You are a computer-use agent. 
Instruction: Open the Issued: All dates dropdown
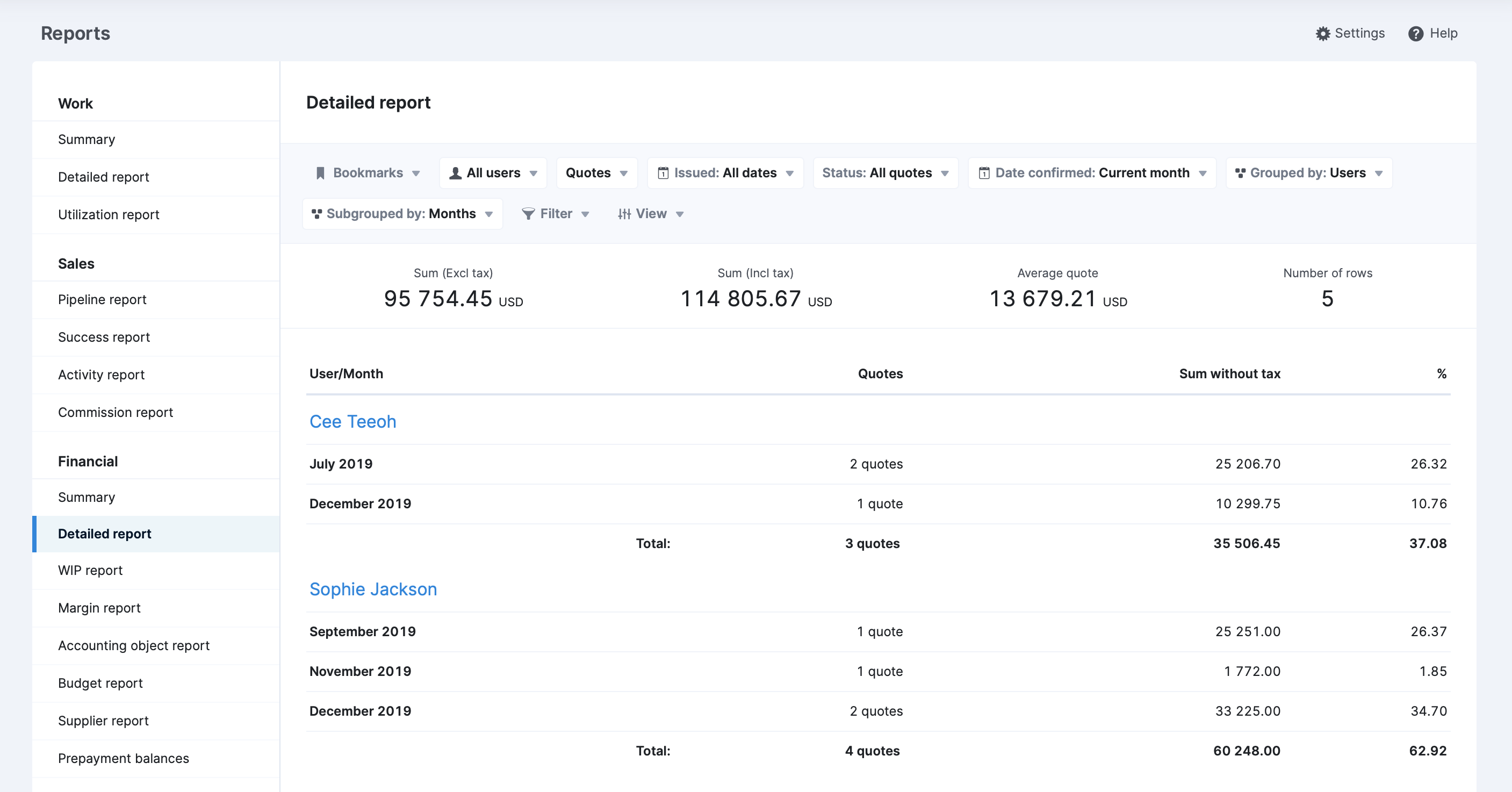pos(725,173)
